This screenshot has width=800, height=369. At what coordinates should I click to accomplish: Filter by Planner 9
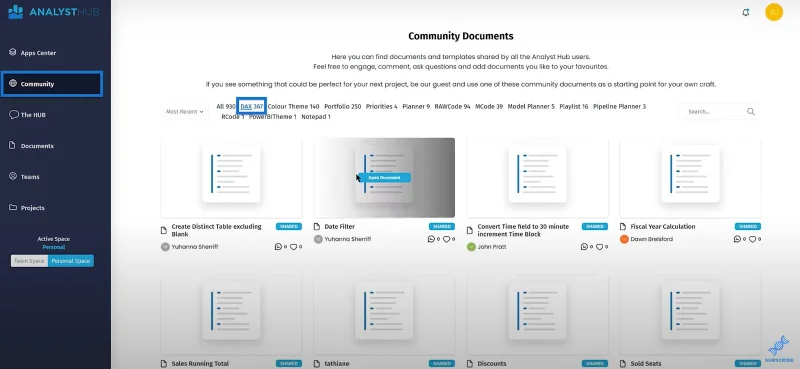tap(416, 106)
